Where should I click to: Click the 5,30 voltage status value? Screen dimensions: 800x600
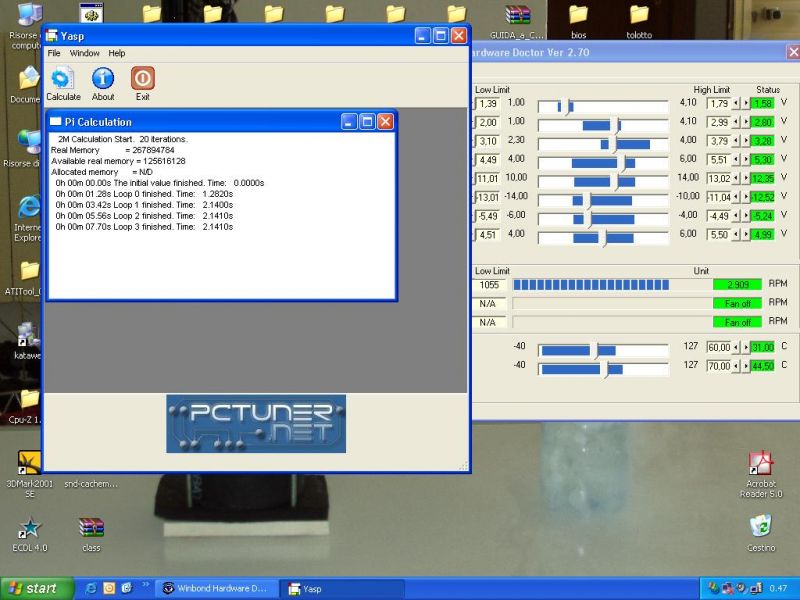pos(763,160)
